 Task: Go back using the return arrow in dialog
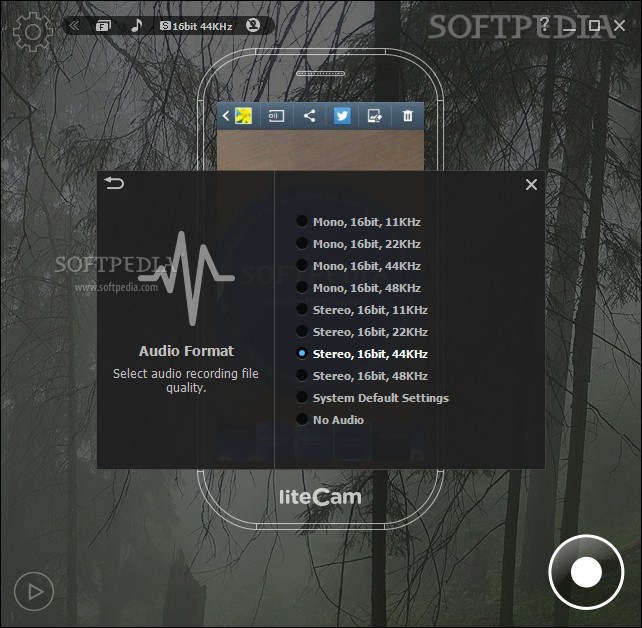(x=114, y=183)
